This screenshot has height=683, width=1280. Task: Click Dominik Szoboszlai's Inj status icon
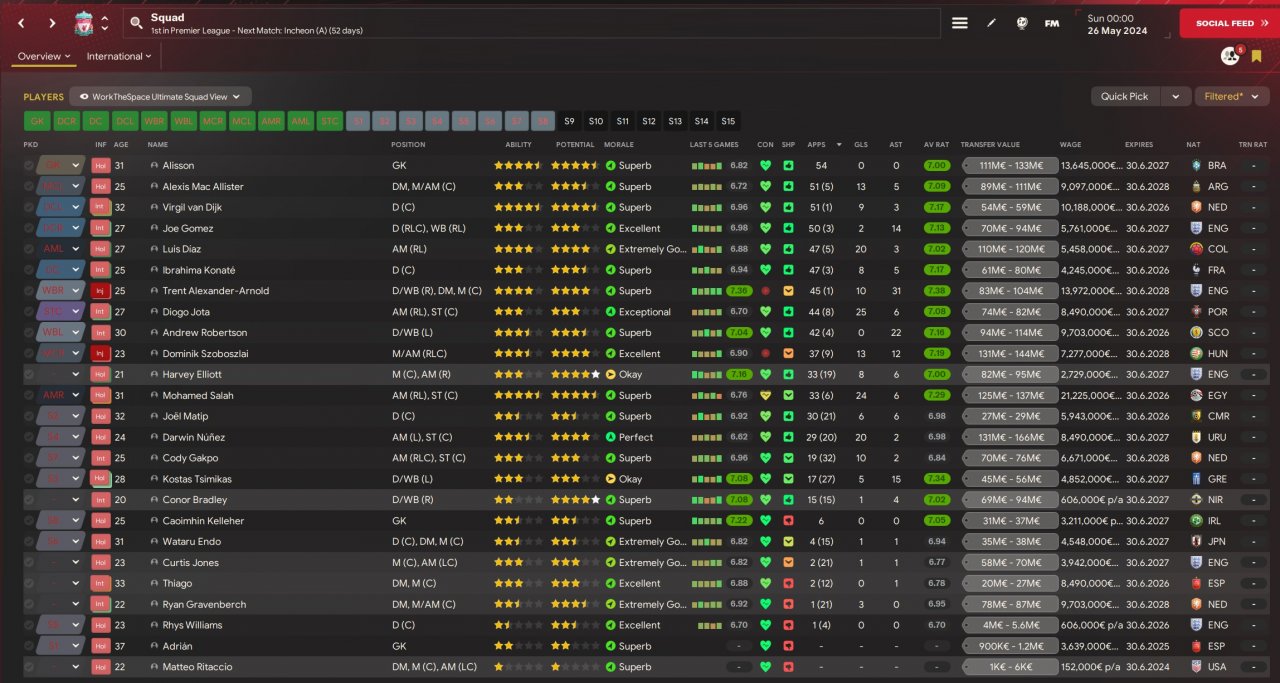100,354
